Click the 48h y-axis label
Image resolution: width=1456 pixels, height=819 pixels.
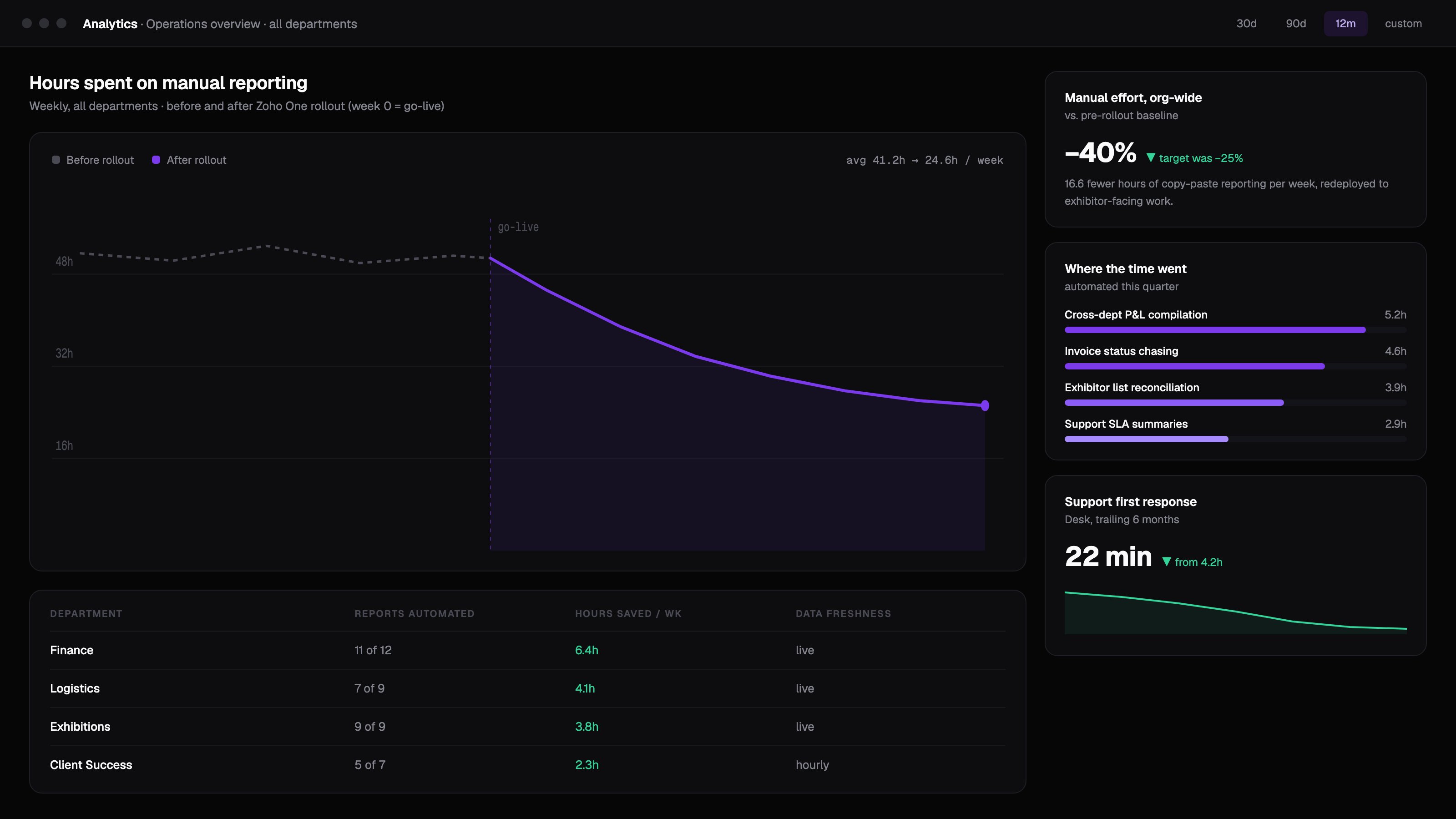[64, 261]
